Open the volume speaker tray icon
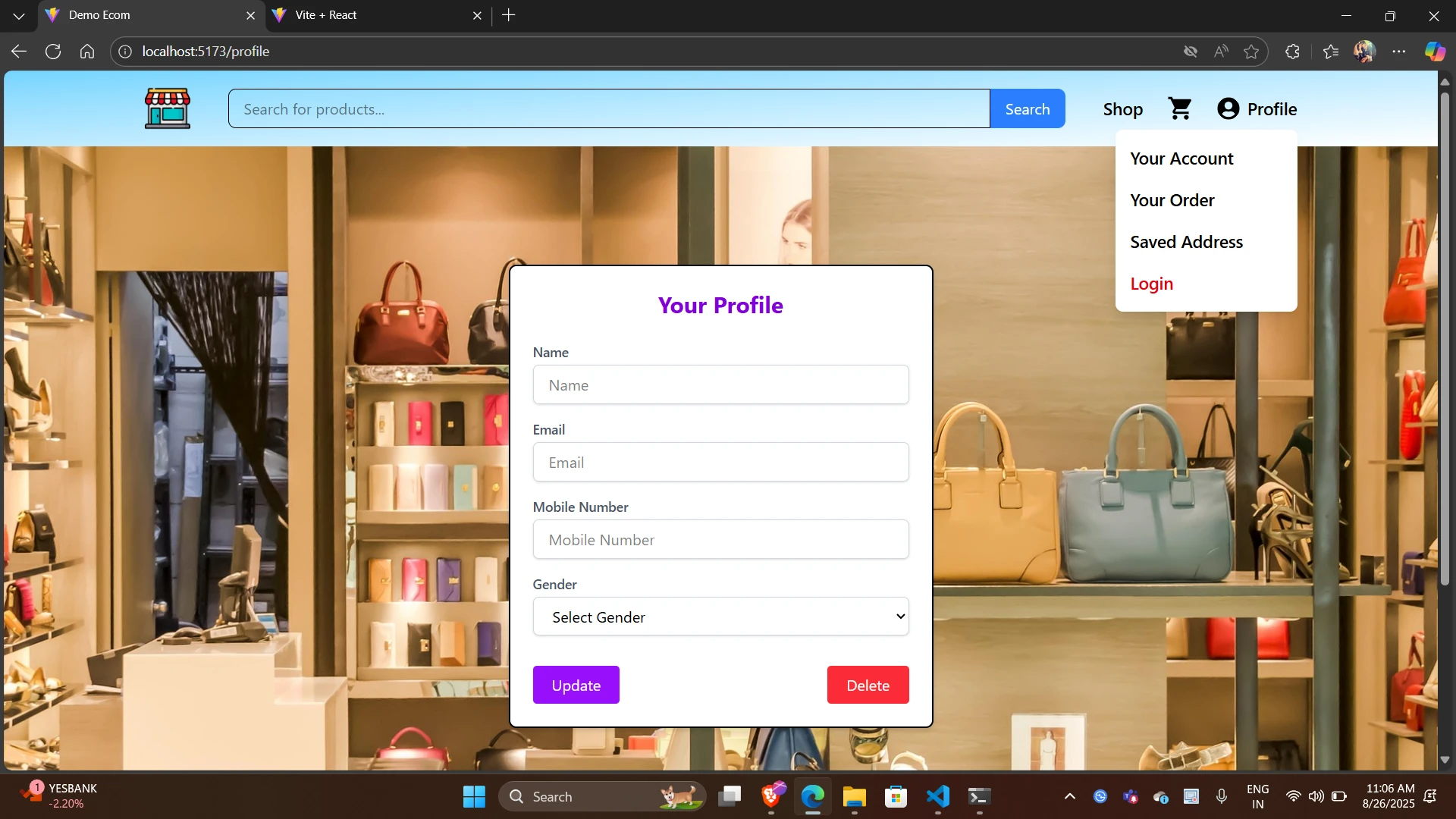The image size is (1456, 819). tap(1316, 796)
